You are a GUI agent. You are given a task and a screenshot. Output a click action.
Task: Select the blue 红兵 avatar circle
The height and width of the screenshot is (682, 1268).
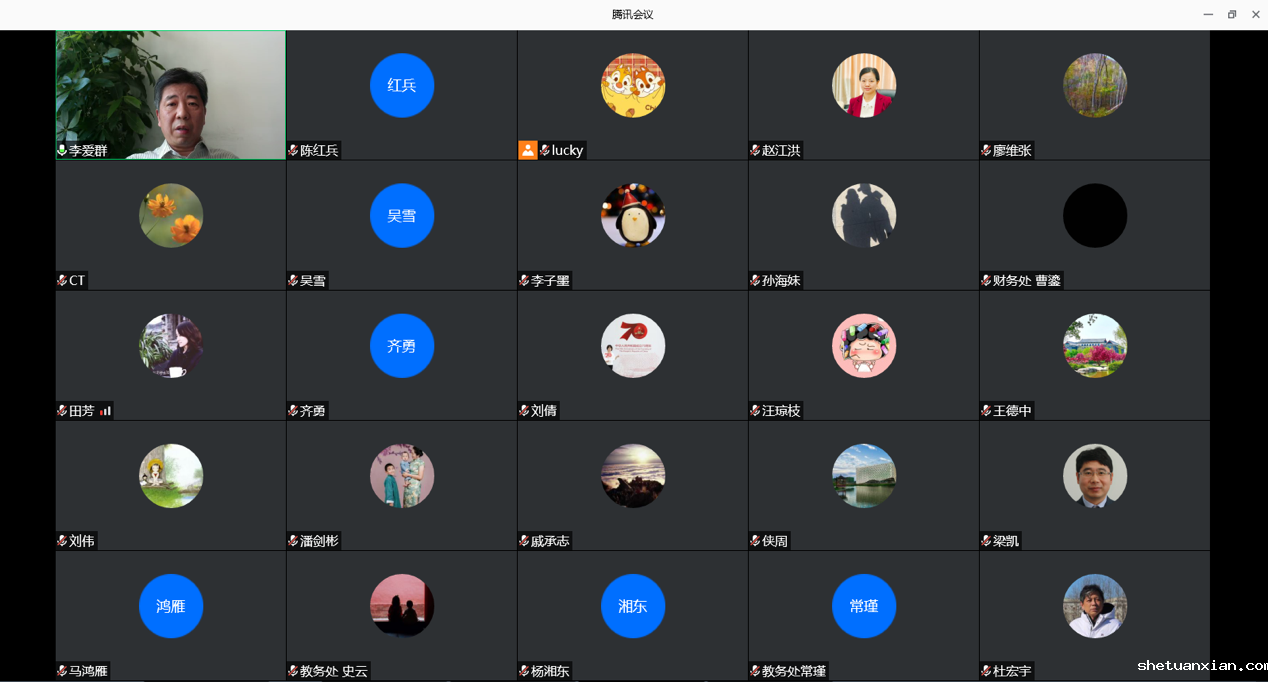pos(402,86)
